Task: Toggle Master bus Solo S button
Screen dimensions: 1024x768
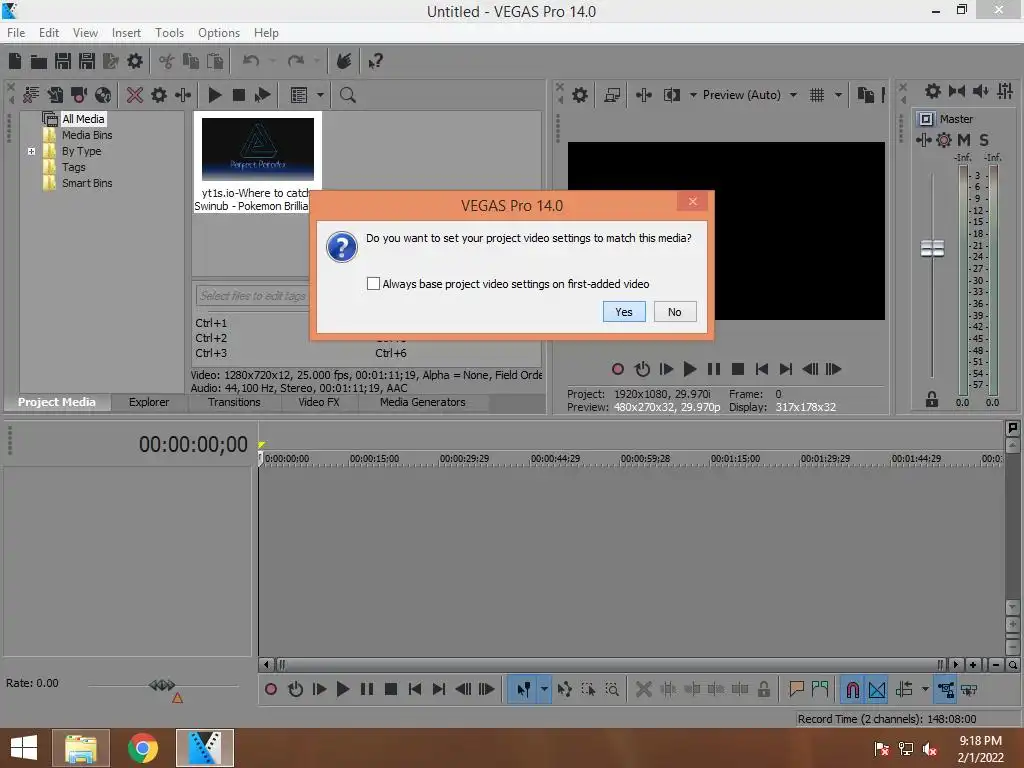Action: point(984,140)
